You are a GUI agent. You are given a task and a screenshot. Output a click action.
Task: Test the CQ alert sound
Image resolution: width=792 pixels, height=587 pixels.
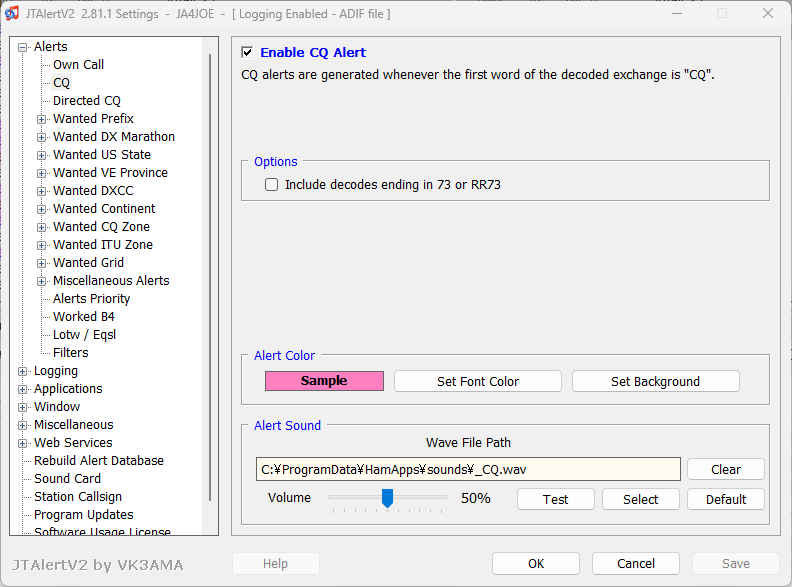coord(556,499)
